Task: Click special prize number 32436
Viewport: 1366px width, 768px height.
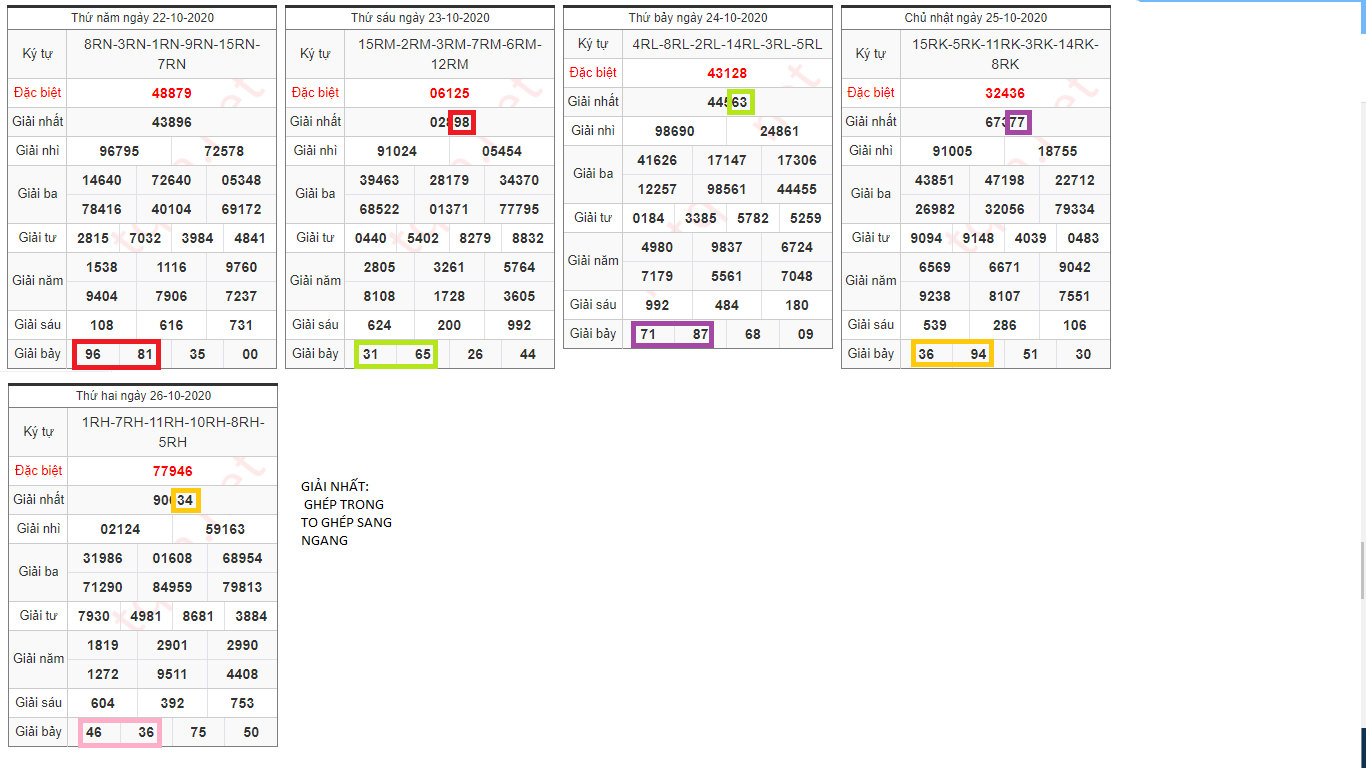Action: 1005,93
